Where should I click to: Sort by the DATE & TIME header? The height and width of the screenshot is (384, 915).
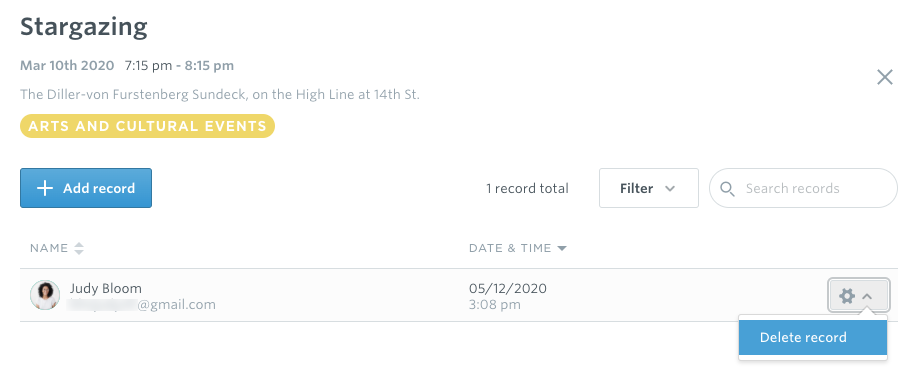pyautogui.click(x=510, y=248)
